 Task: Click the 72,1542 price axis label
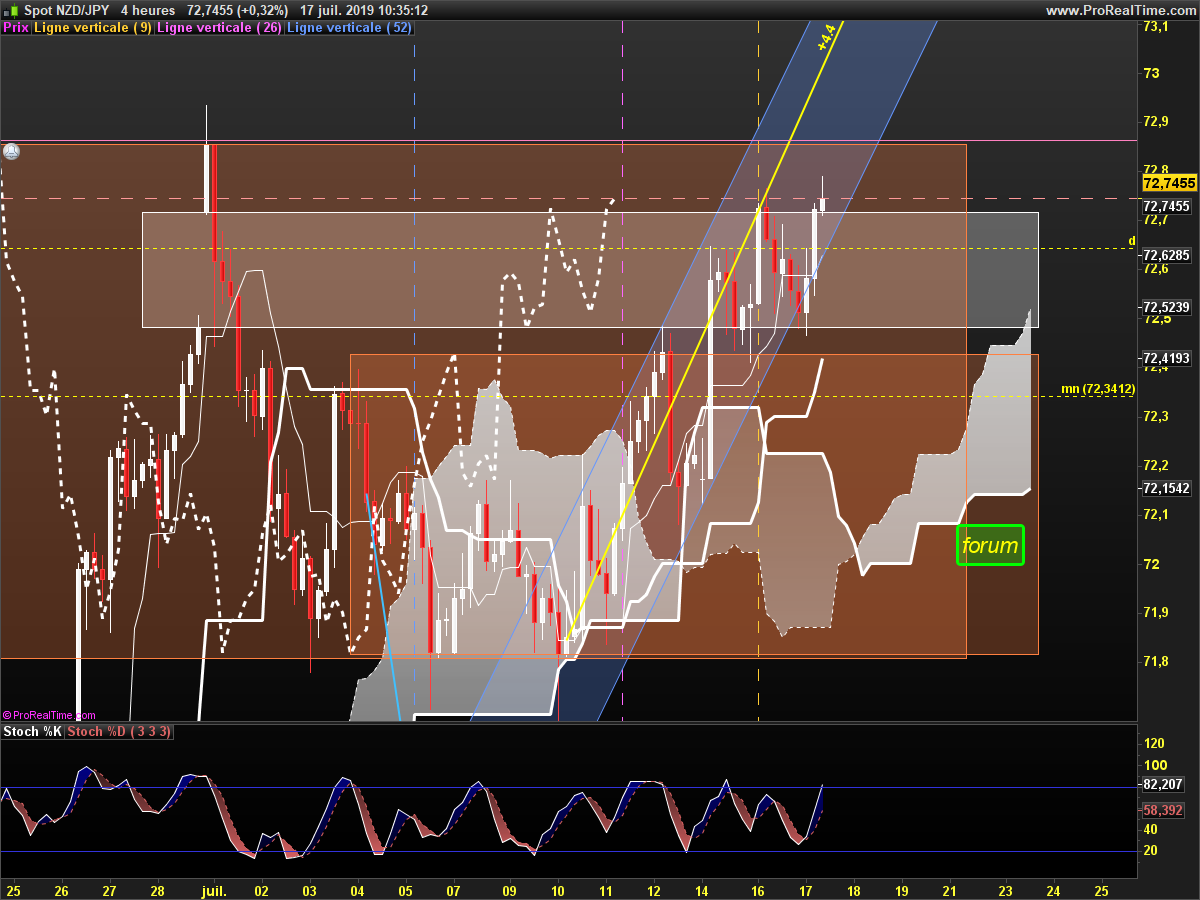(x=1166, y=488)
